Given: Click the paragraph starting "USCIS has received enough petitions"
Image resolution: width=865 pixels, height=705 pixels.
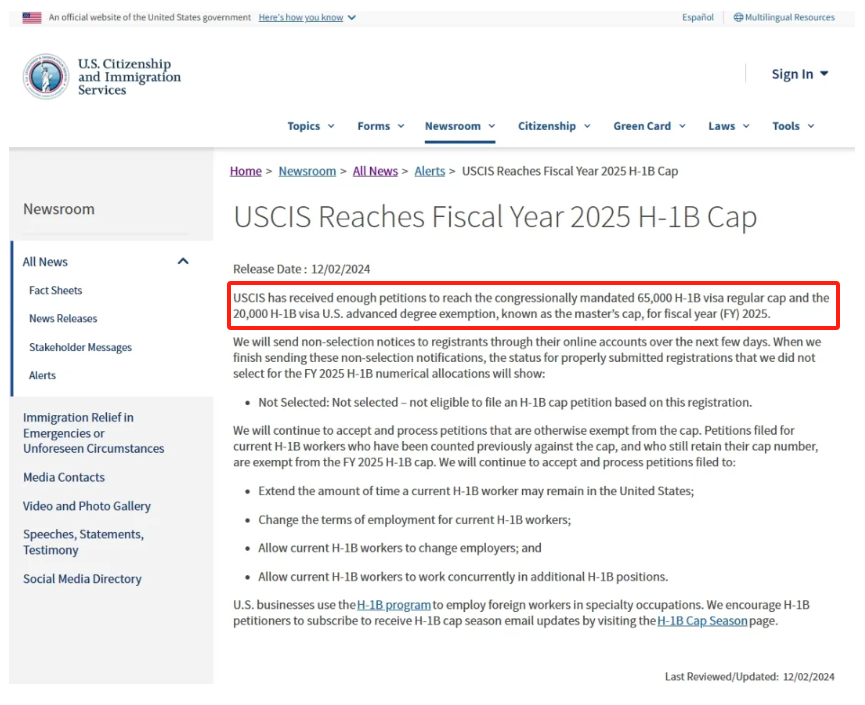Looking at the screenshot, I should (531, 306).
